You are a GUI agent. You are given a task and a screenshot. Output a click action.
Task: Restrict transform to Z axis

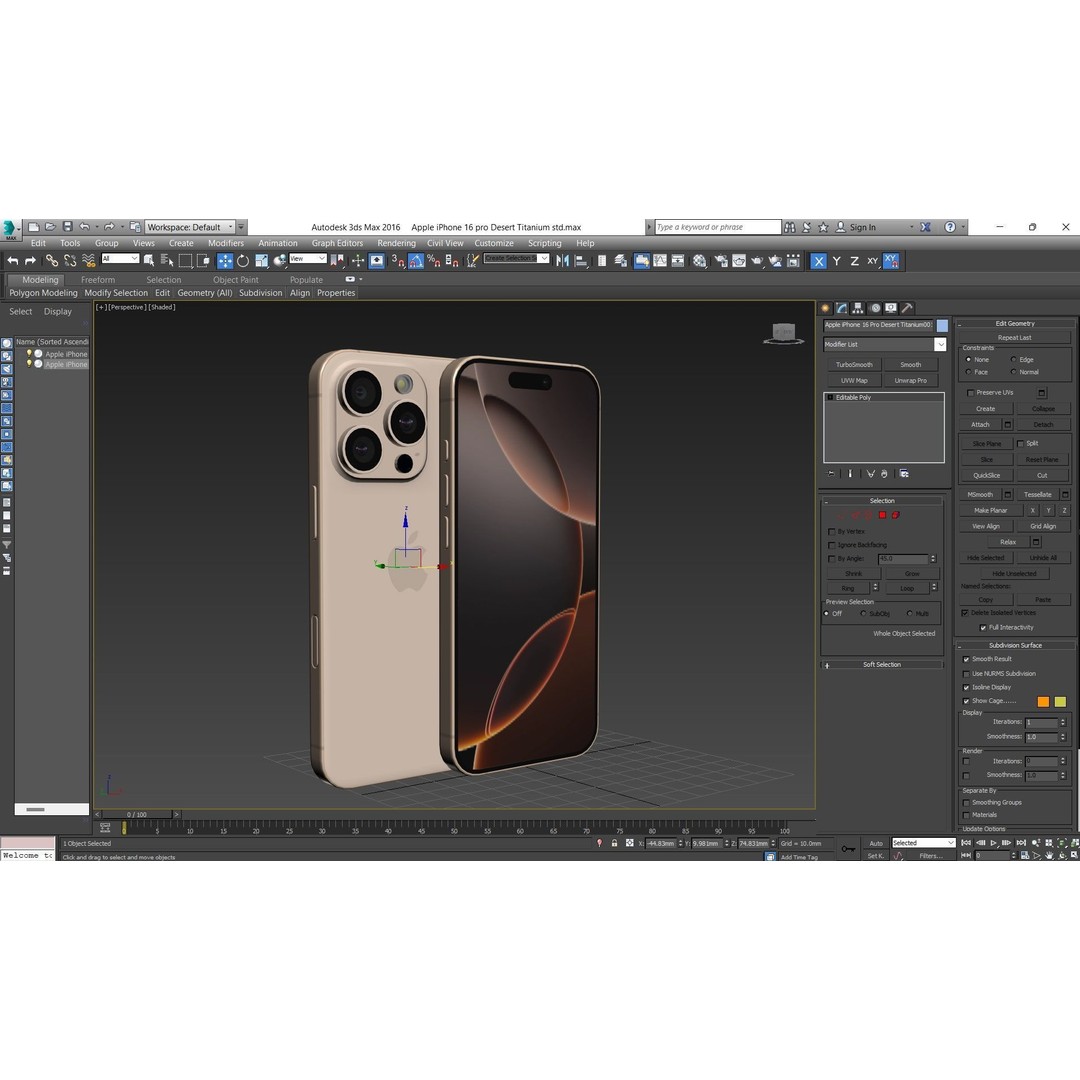pos(855,261)
